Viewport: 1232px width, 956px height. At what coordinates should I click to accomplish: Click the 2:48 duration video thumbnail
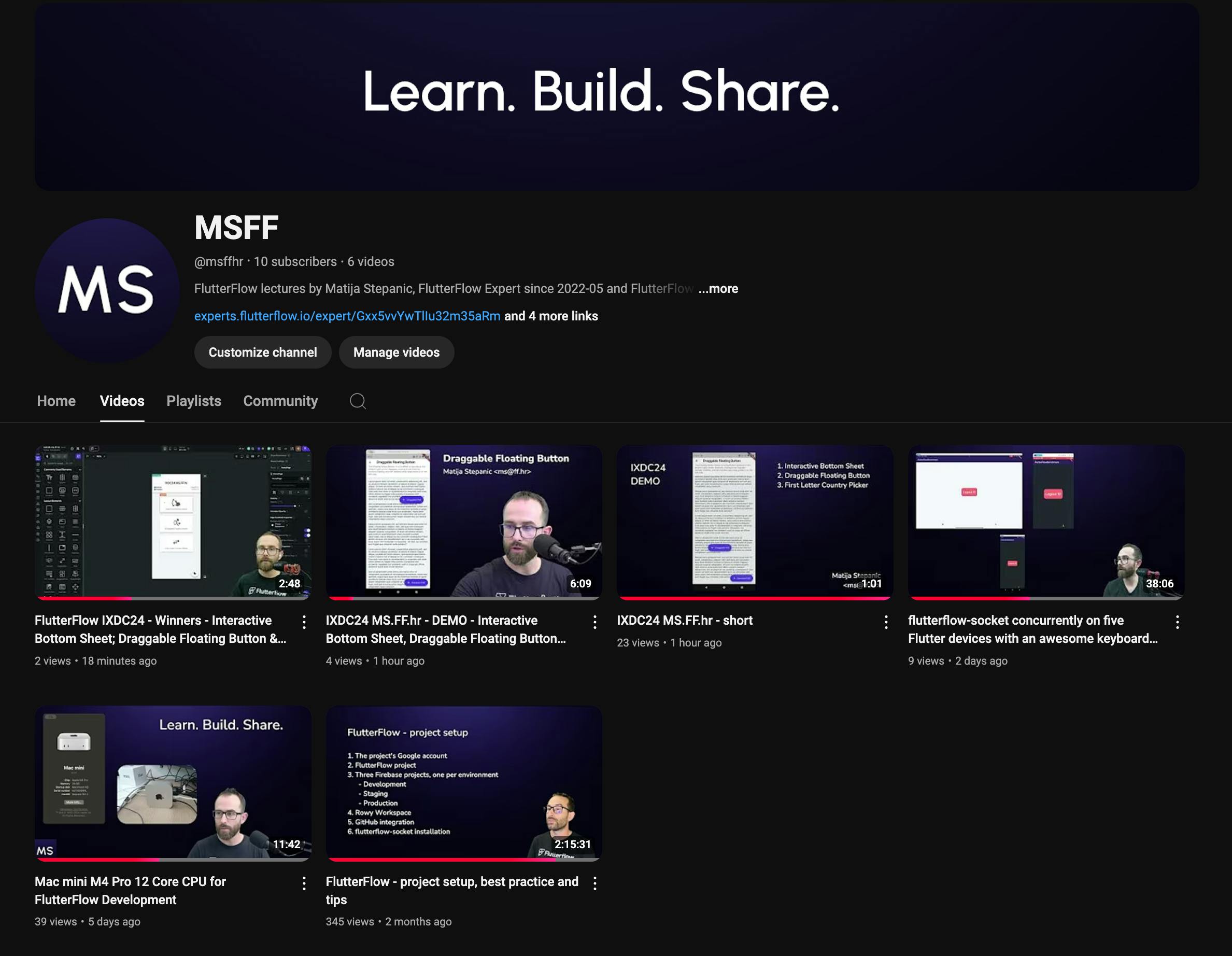coord(173,522)
